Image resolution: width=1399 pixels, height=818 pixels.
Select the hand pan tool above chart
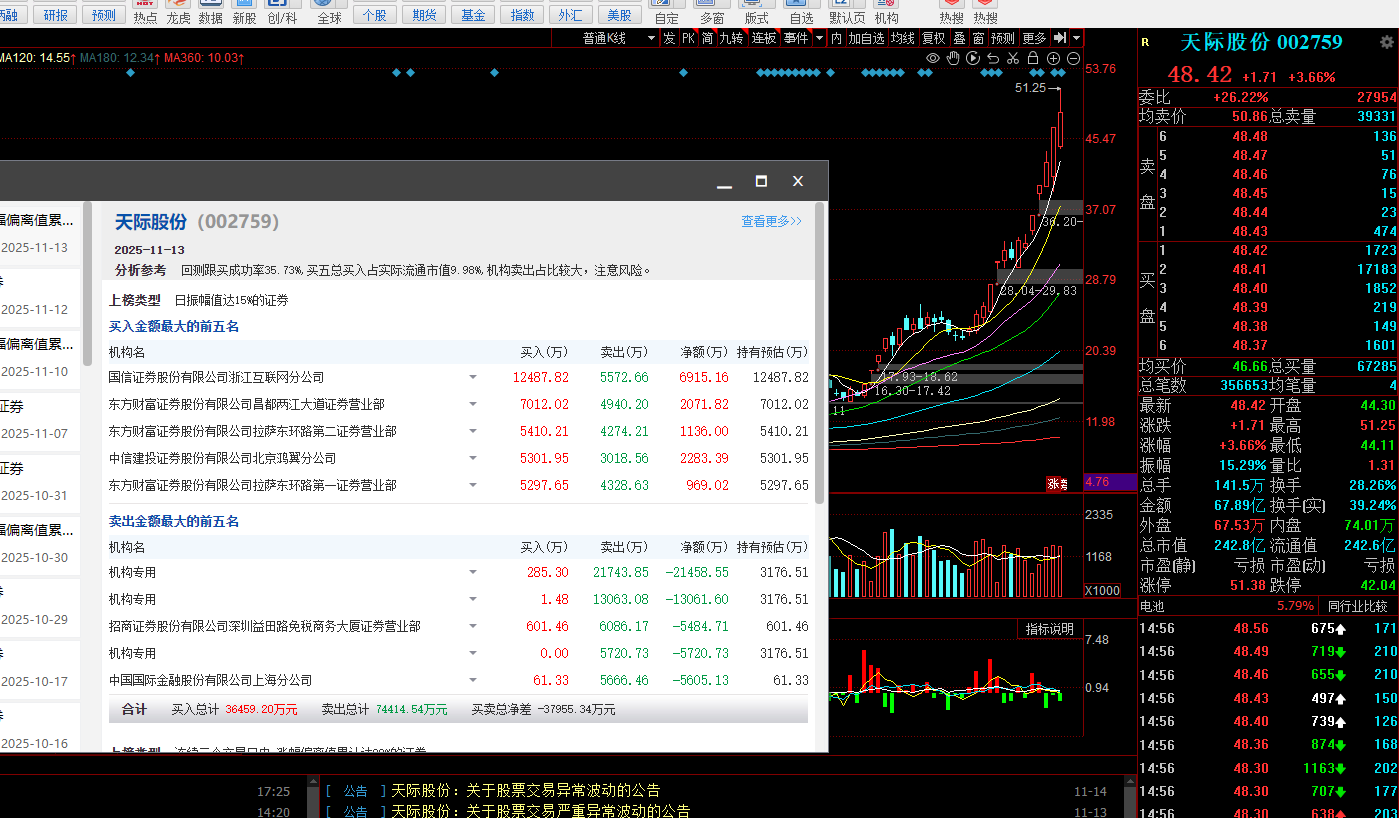tap(953, 59)
